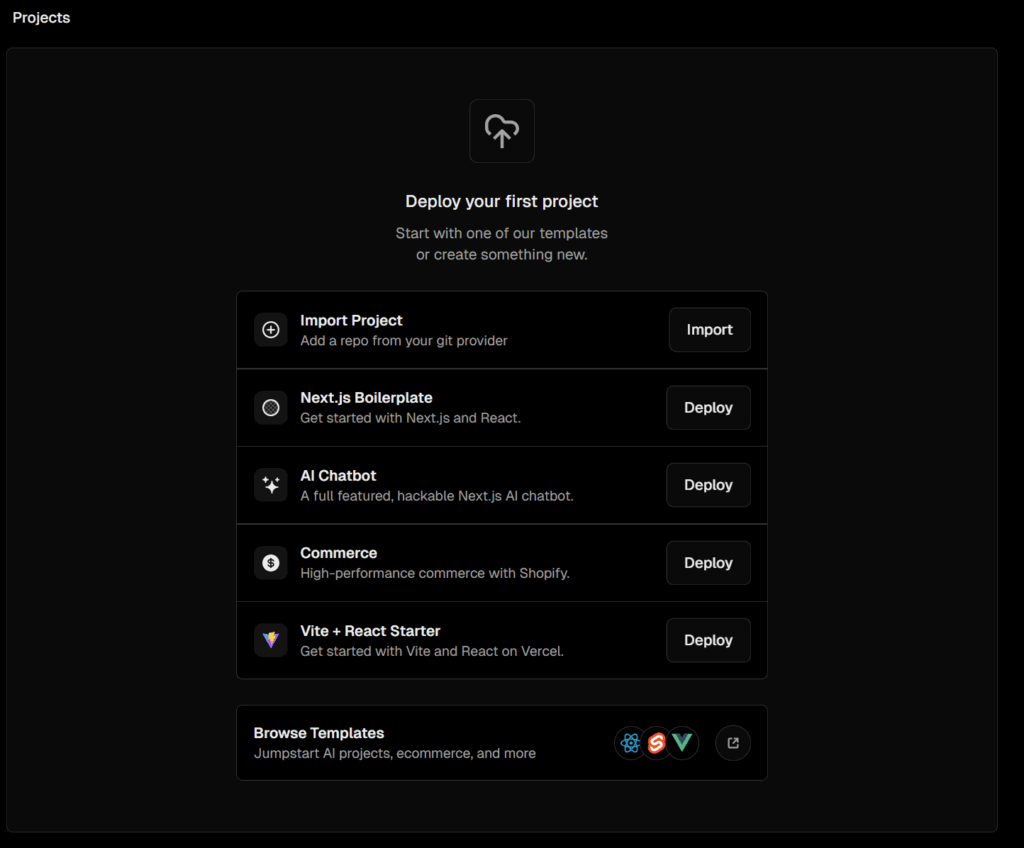Click the Next.js Boilerplate template icon
The height and width of the screenshot is (848, 1024).
270,408
